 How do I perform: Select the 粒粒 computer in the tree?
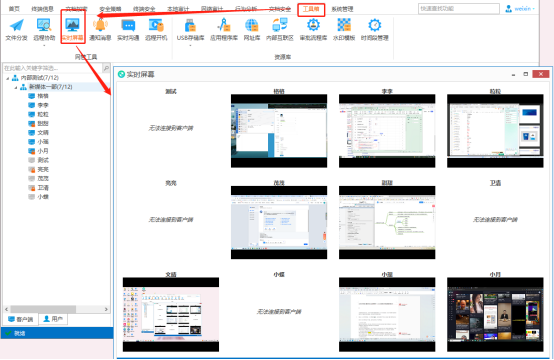click(39, 114)
